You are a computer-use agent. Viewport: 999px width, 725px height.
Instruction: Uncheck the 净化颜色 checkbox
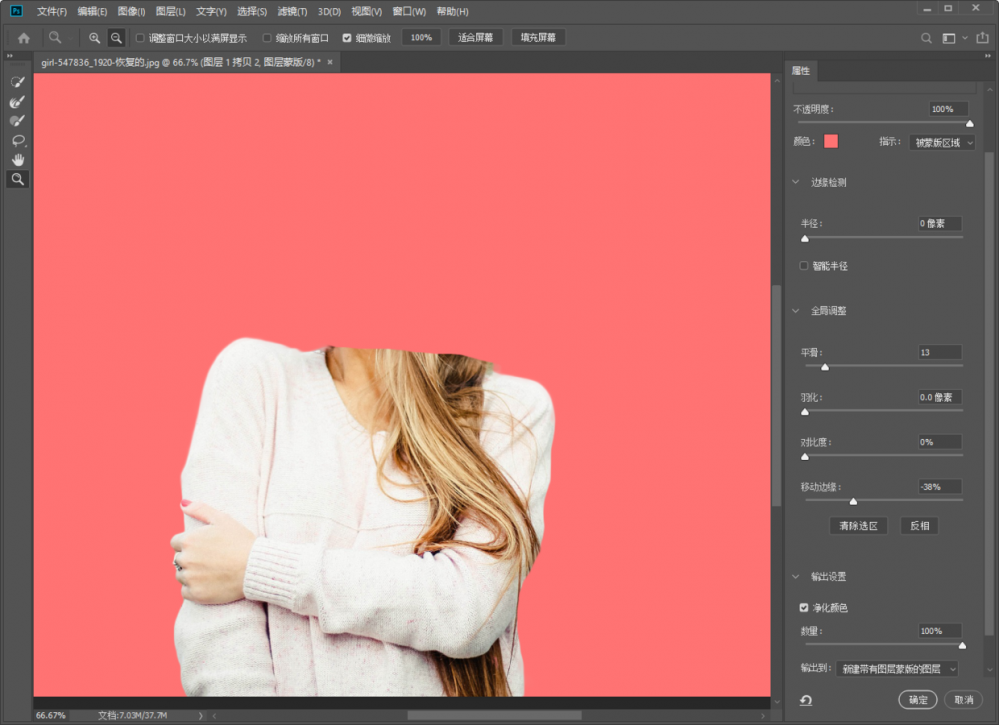pyautogui.click(x=804, y=607)
